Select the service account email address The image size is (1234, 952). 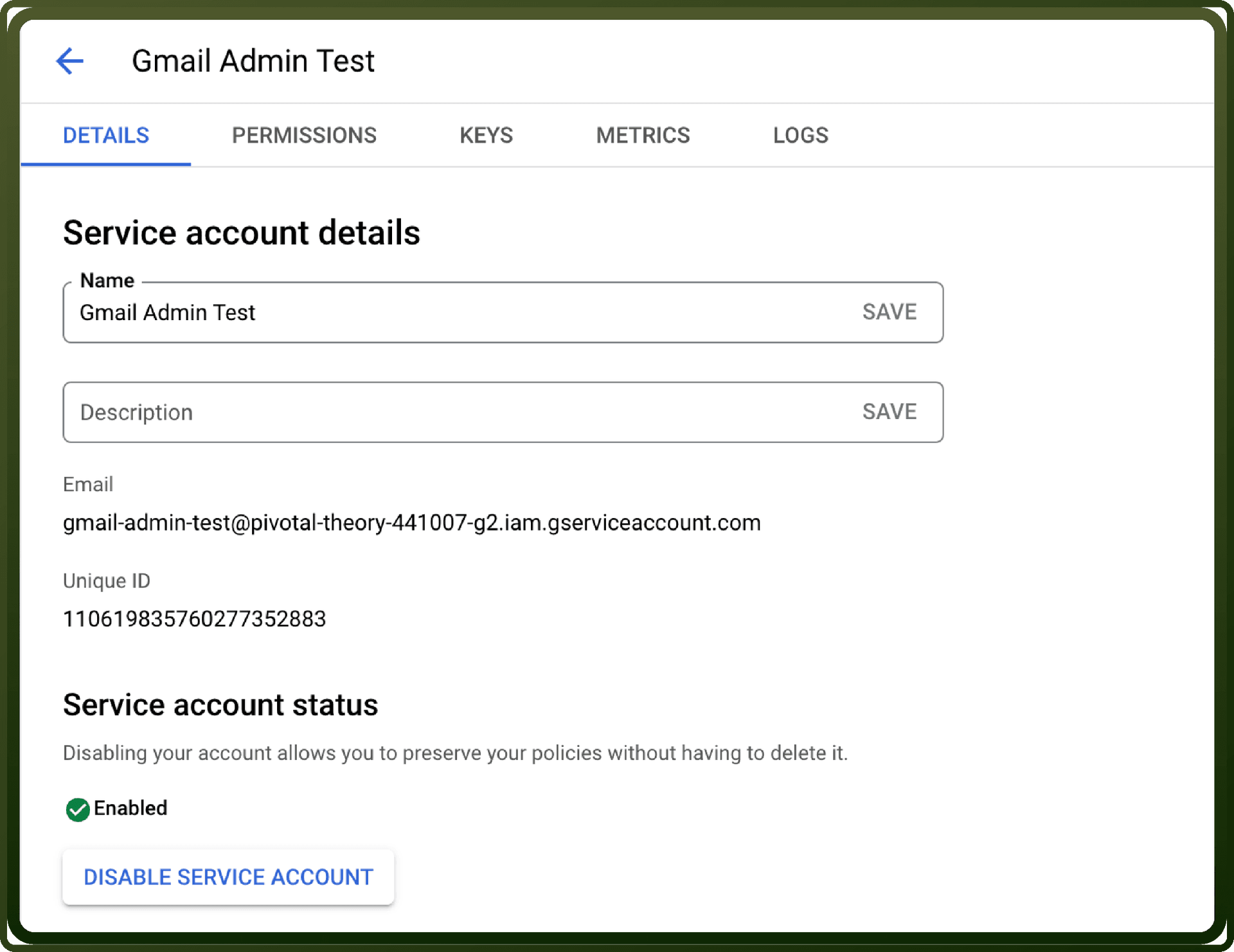tap(412, 523)
